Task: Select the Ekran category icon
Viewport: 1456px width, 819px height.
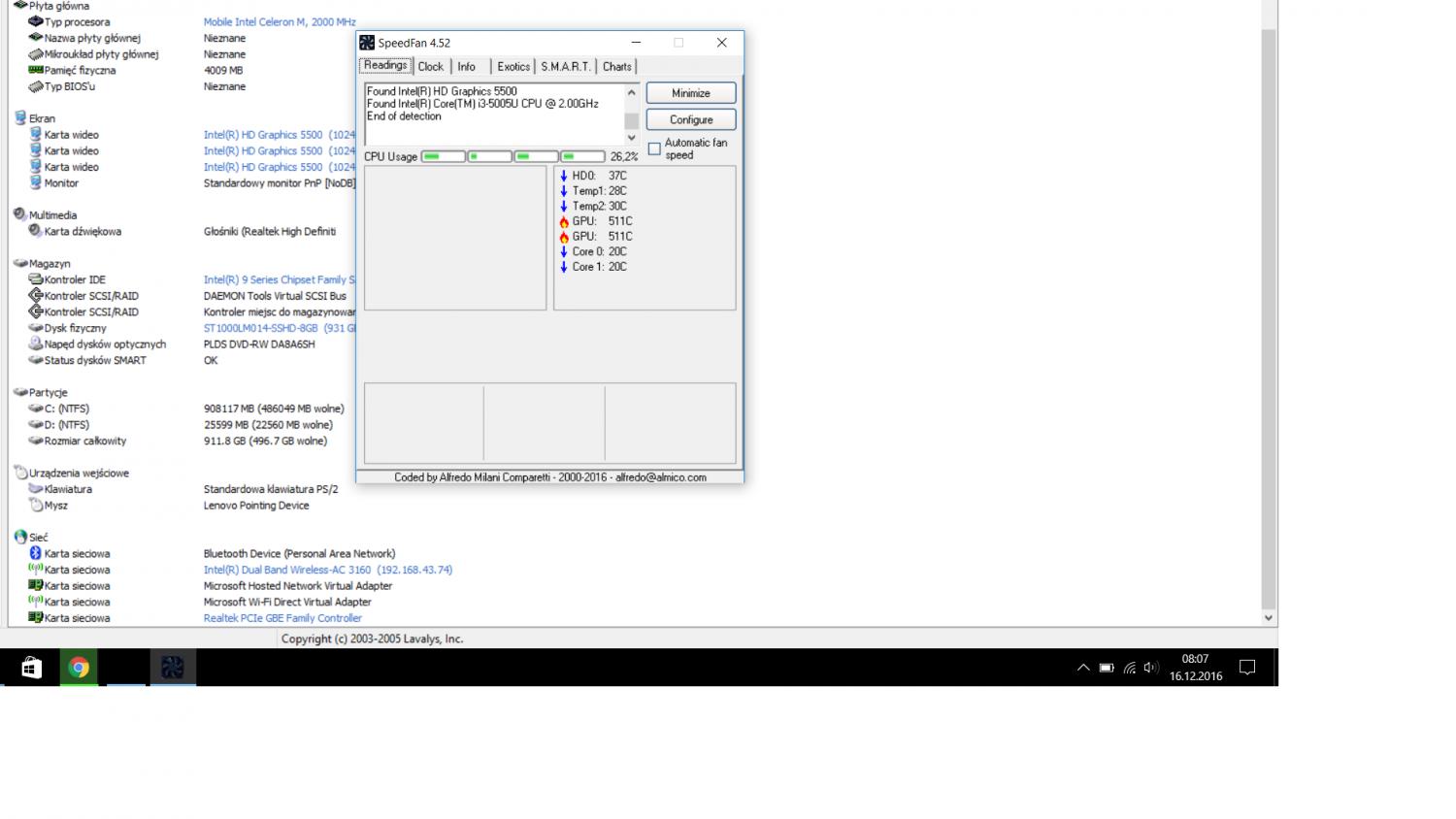Action: pyautogui.click(x=20, y=117)
